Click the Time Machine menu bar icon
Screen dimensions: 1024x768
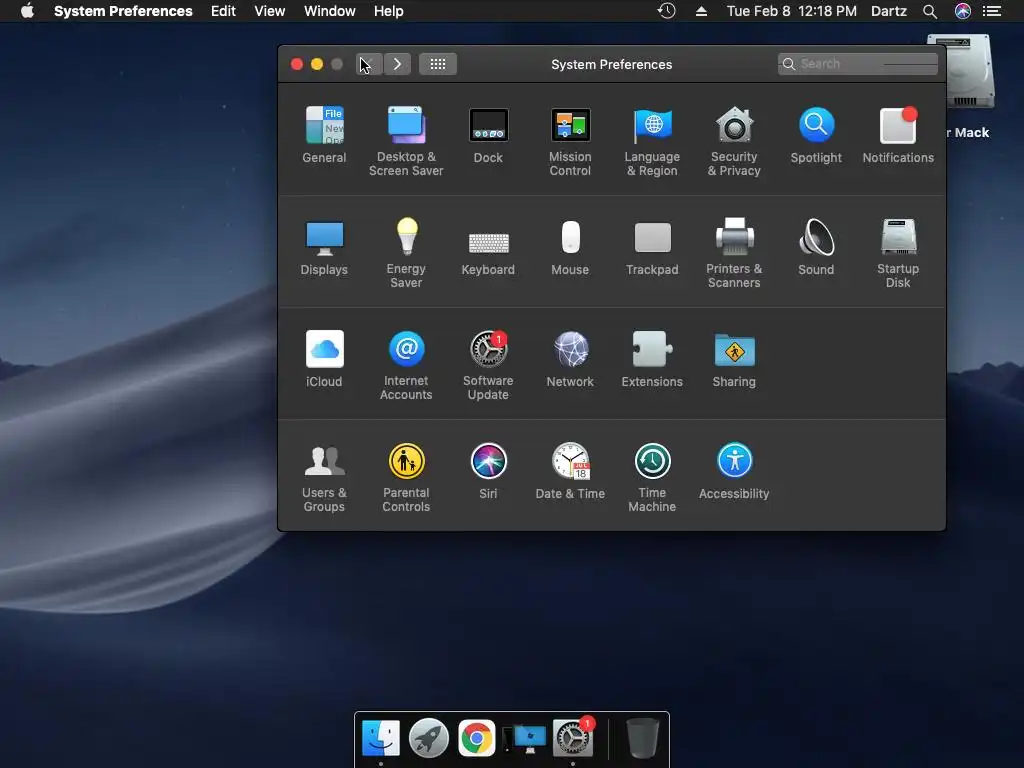666,11
